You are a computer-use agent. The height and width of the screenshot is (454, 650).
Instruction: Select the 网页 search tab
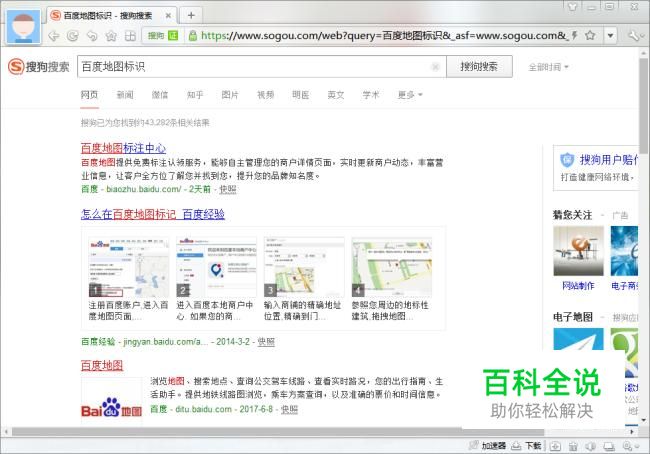tap(90, 95)
